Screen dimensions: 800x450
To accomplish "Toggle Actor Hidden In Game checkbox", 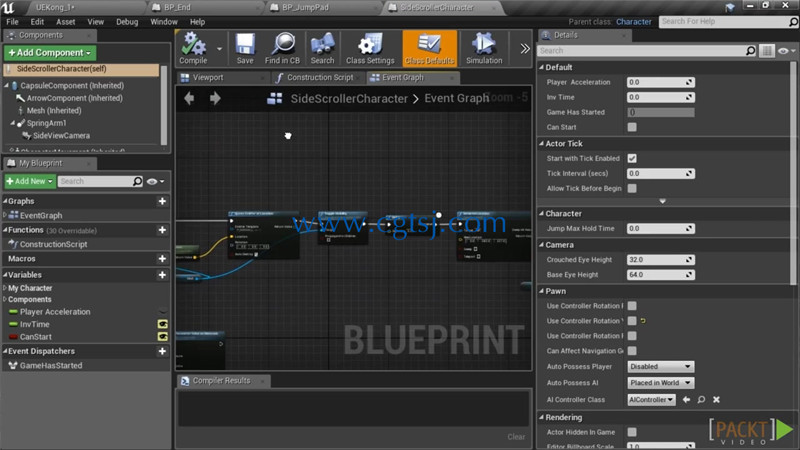I will tap(632, 432).
